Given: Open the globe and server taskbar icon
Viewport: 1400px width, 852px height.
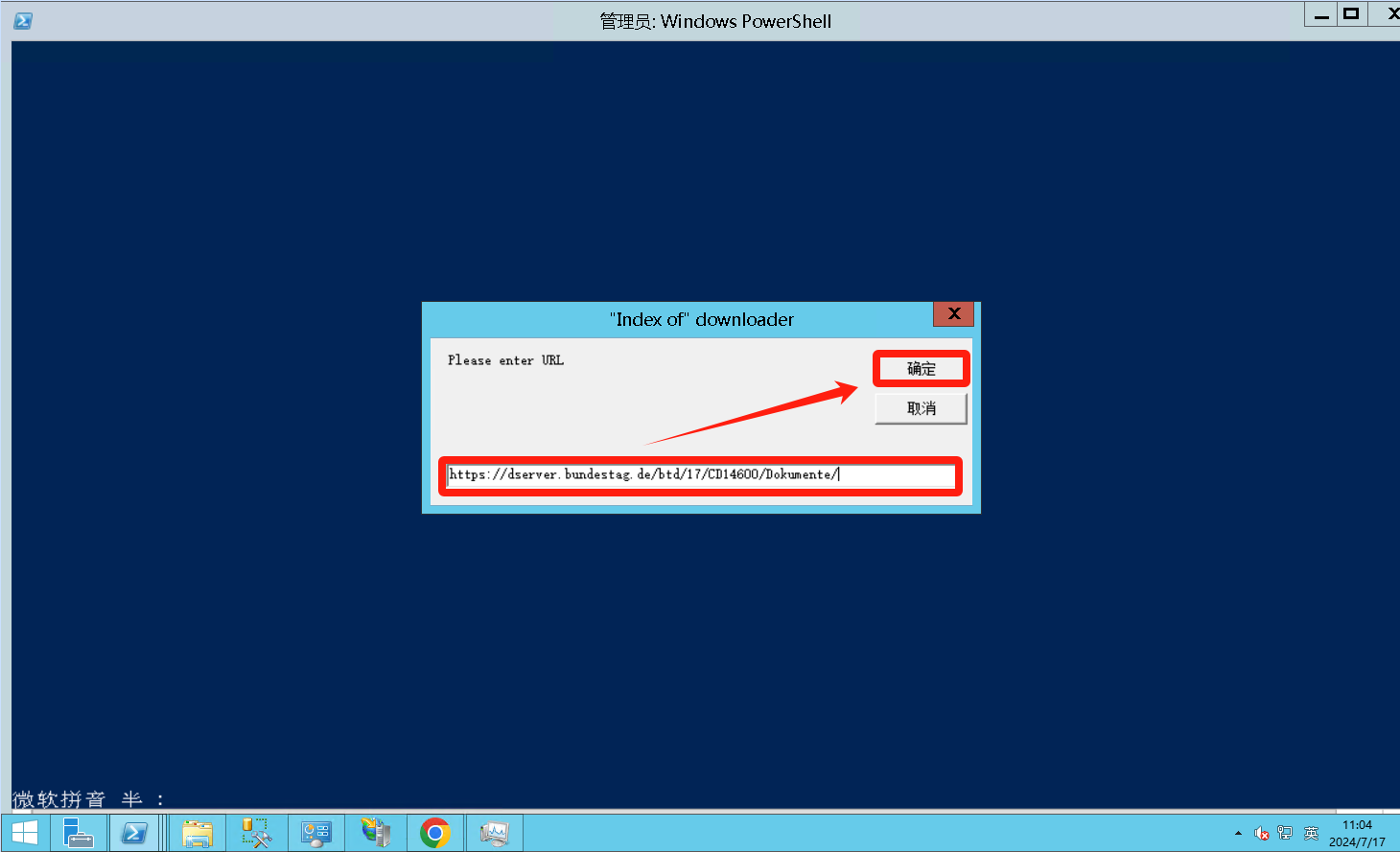Looking at the screenshot, I should [376, 833].
